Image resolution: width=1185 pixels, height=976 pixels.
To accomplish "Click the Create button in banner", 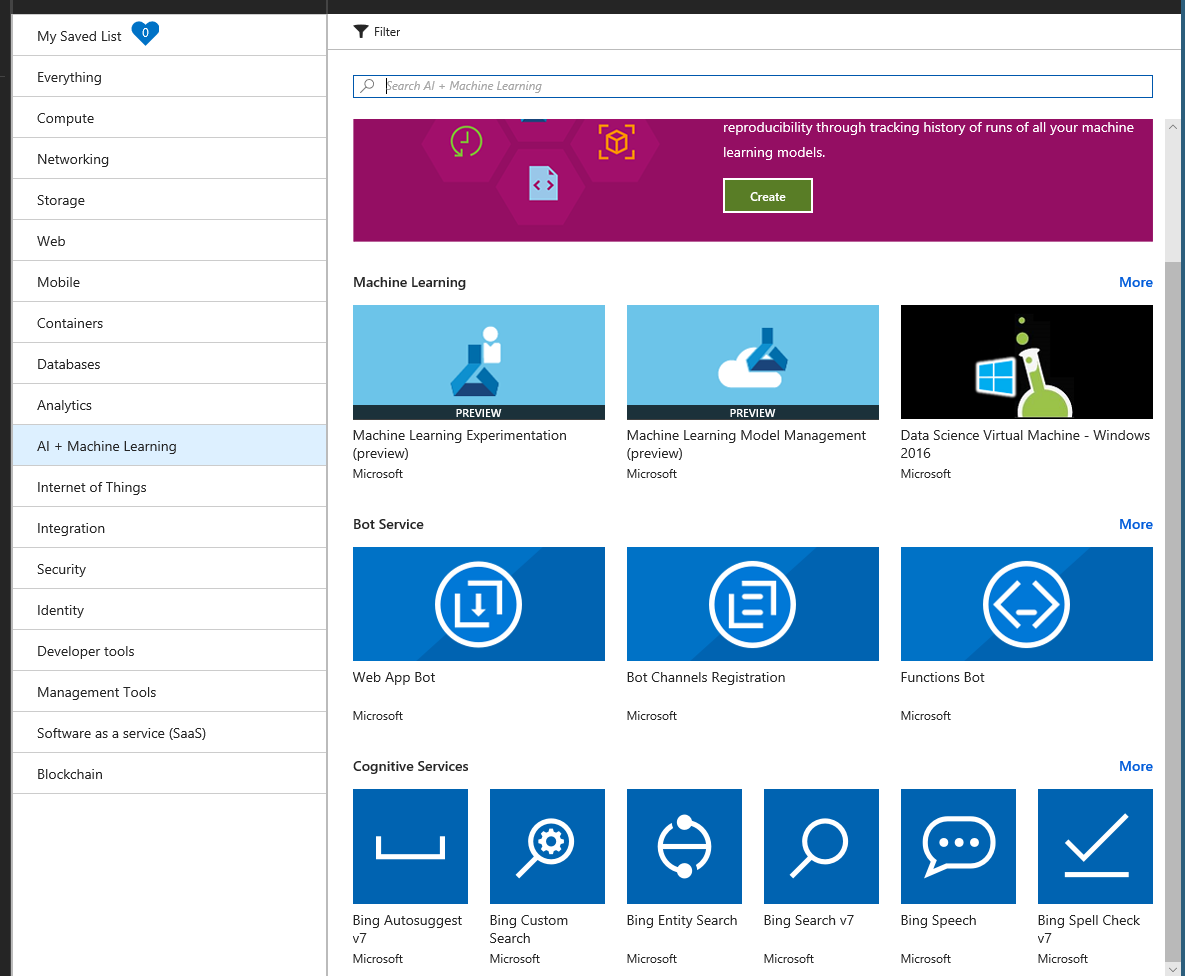I will [768, 197].
